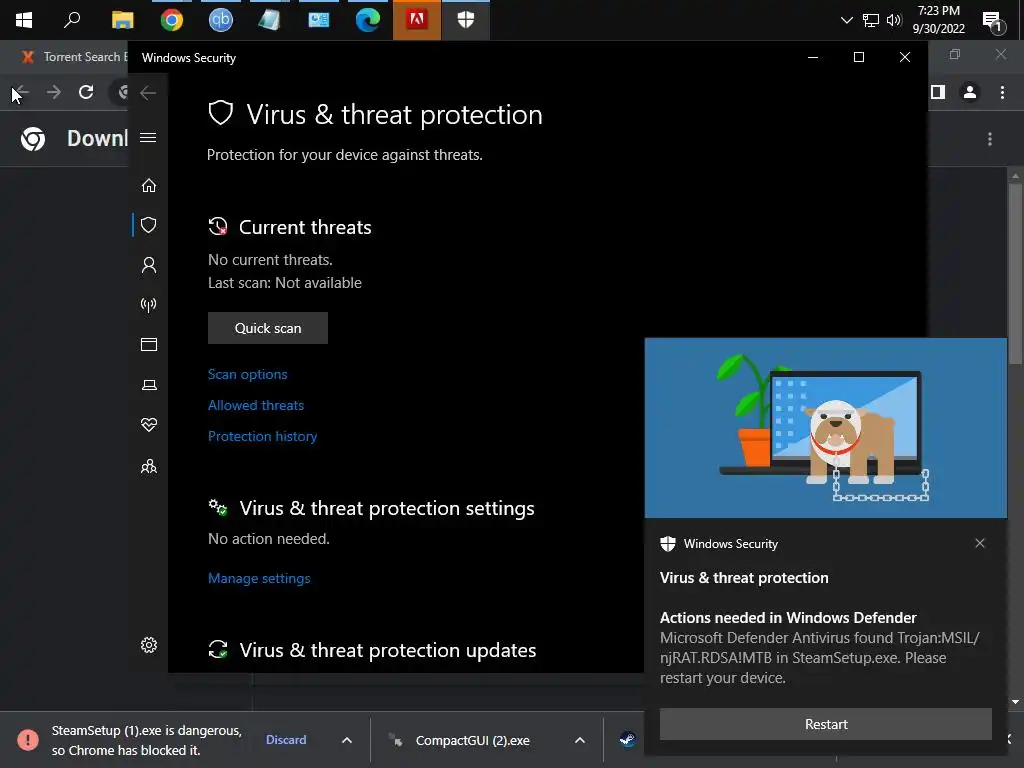
Task: Click the bulldog notification image
Action: (x=825, y=428)
